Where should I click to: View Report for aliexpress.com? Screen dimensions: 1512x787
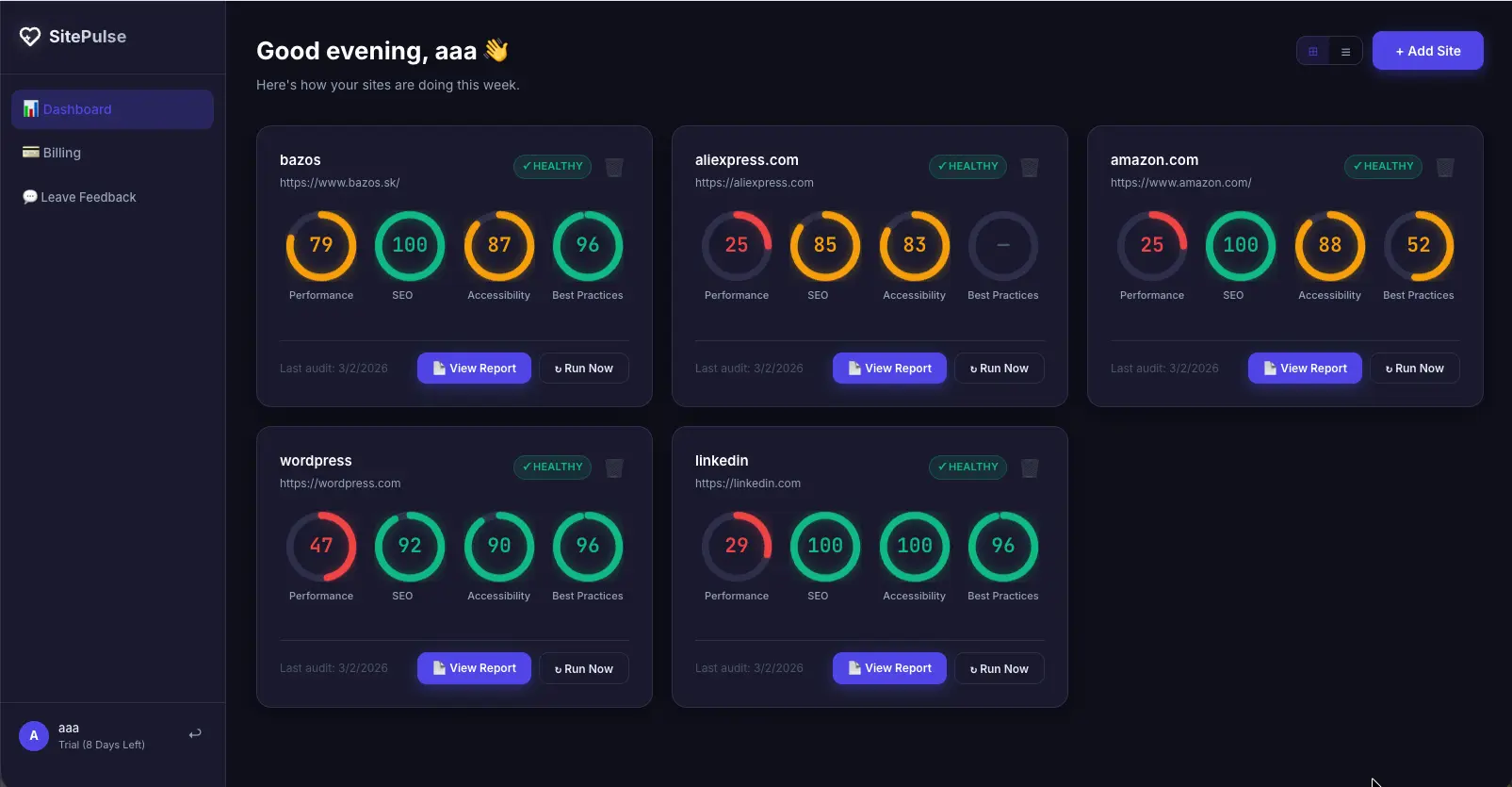coord(889,369)
